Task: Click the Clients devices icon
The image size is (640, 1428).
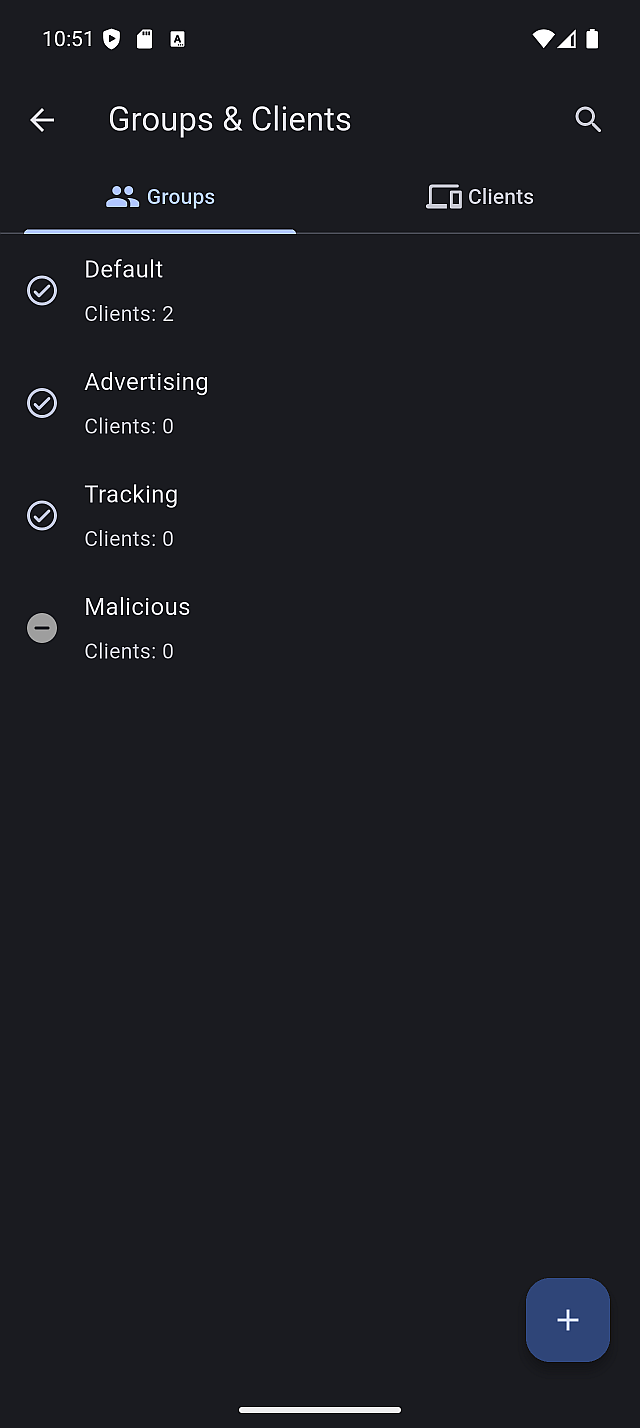Action: pyautogui.click(x=443, y=197)
